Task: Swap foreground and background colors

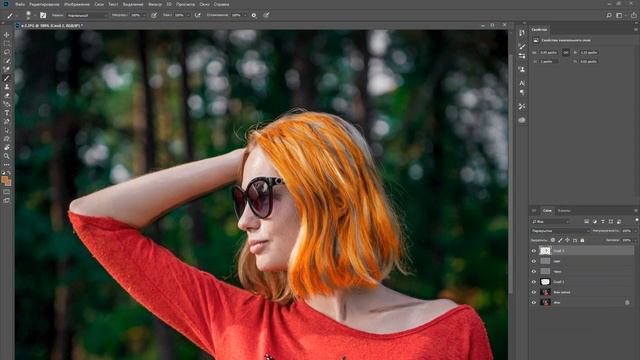Action: pyautogui.click(x=9, y=173)
